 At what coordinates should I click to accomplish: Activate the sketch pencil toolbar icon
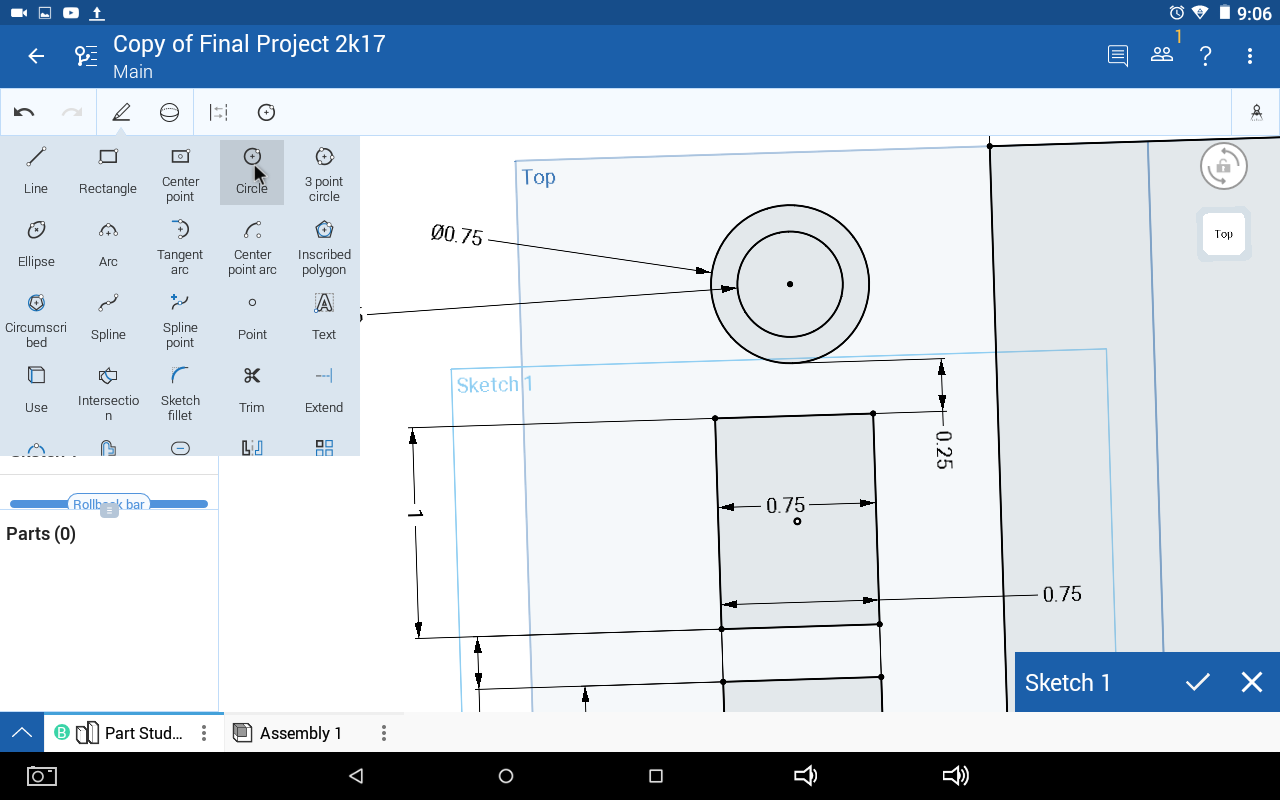click(x=121, y=112)
